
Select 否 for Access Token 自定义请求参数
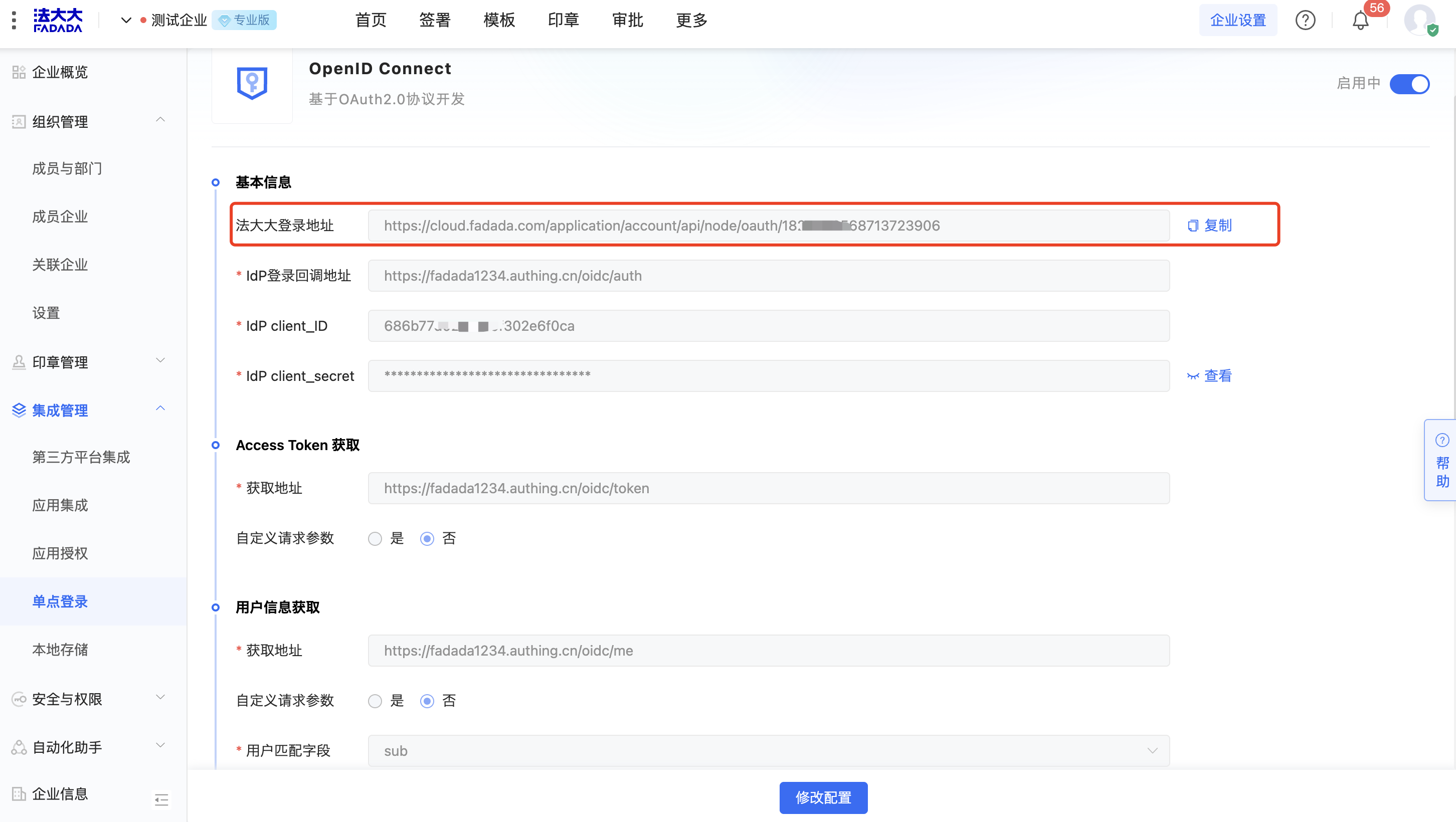point(427,538)
